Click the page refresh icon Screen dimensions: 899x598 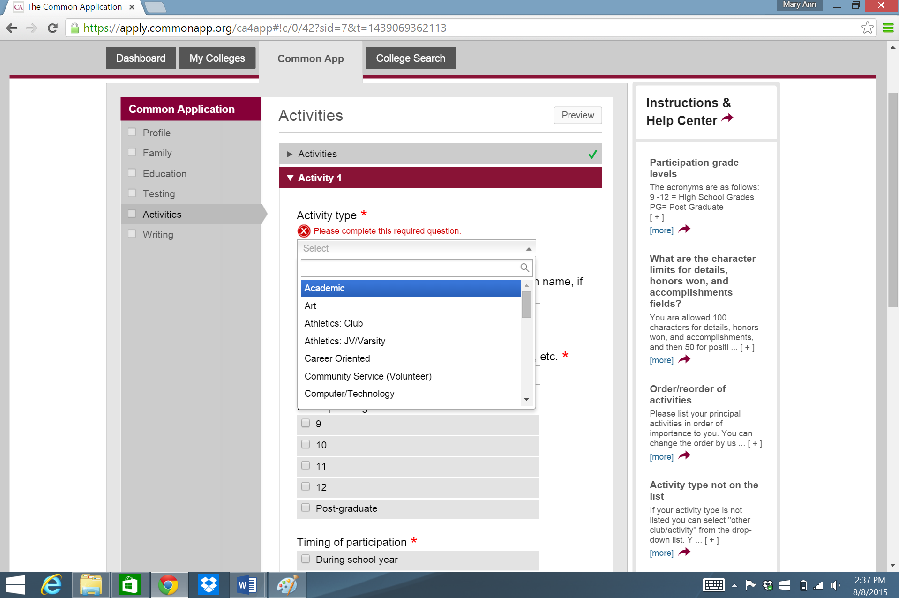pyautogui.click(x=52, y=30)
